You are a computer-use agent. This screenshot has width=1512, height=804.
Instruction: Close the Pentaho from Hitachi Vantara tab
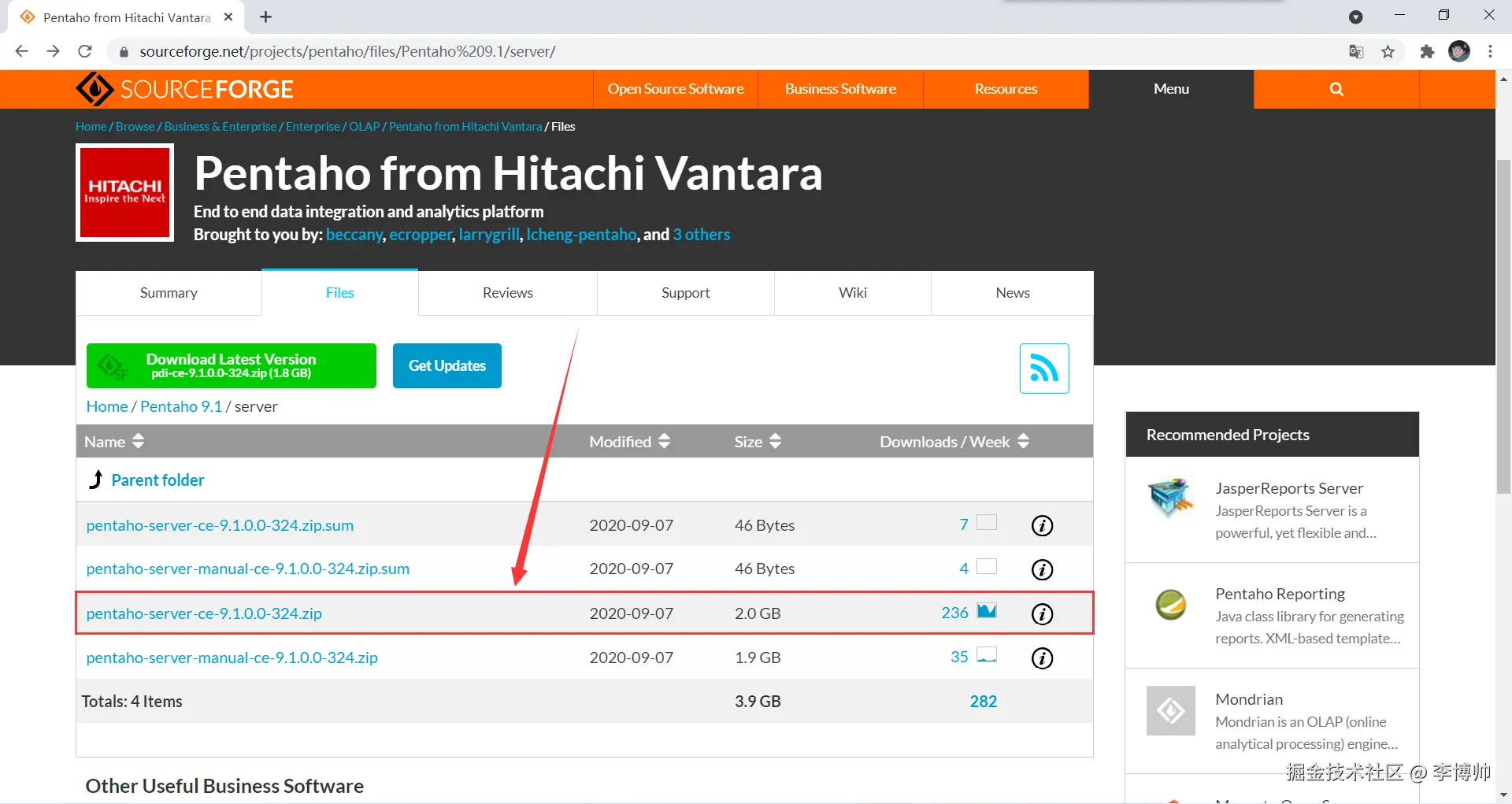(x=228, y=17)
